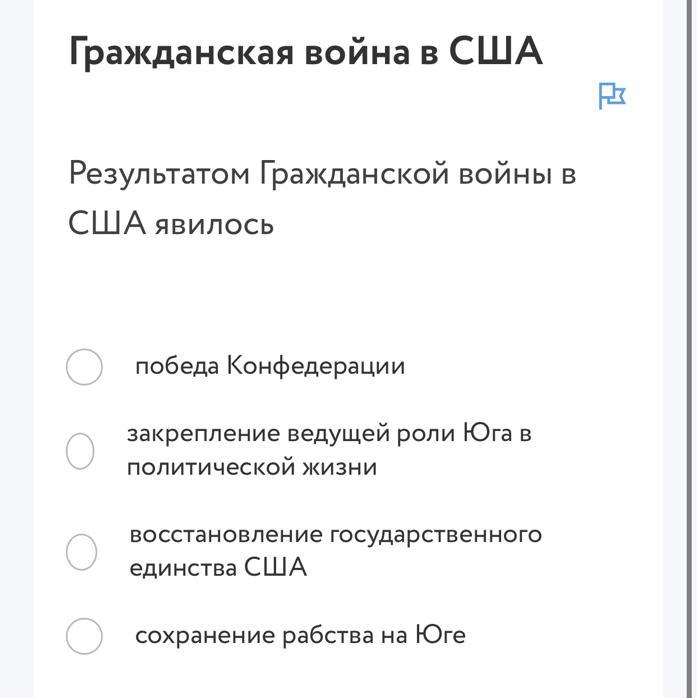Screen dimensions: 697x698
Task: Click the question text 'Результатом Гражданской войны в'
Action: coord(323,174)
